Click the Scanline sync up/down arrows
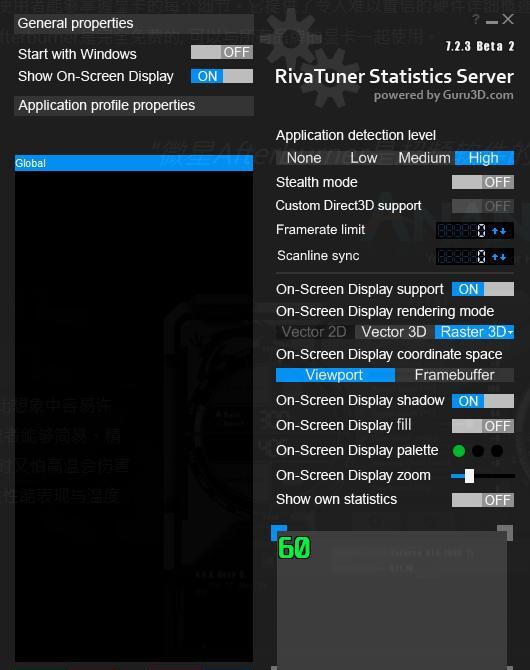The width and height of the screenshot is (530, 670). coord(499,257)
